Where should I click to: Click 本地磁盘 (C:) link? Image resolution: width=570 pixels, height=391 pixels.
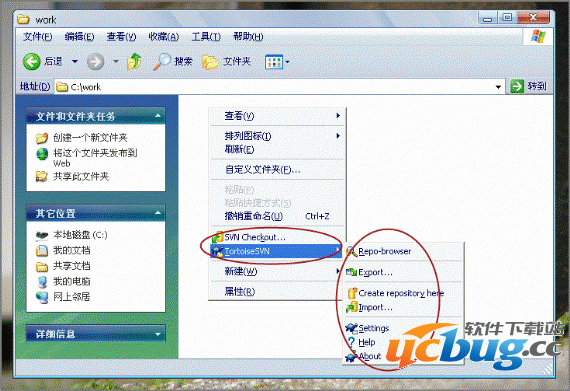pos(80,235)
